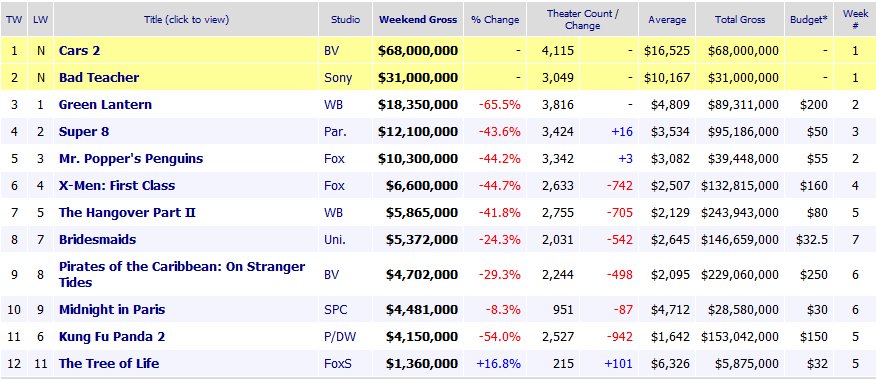Open the Bridesmaids title link
Screen dimensions: 876x379
click(97, 240)
